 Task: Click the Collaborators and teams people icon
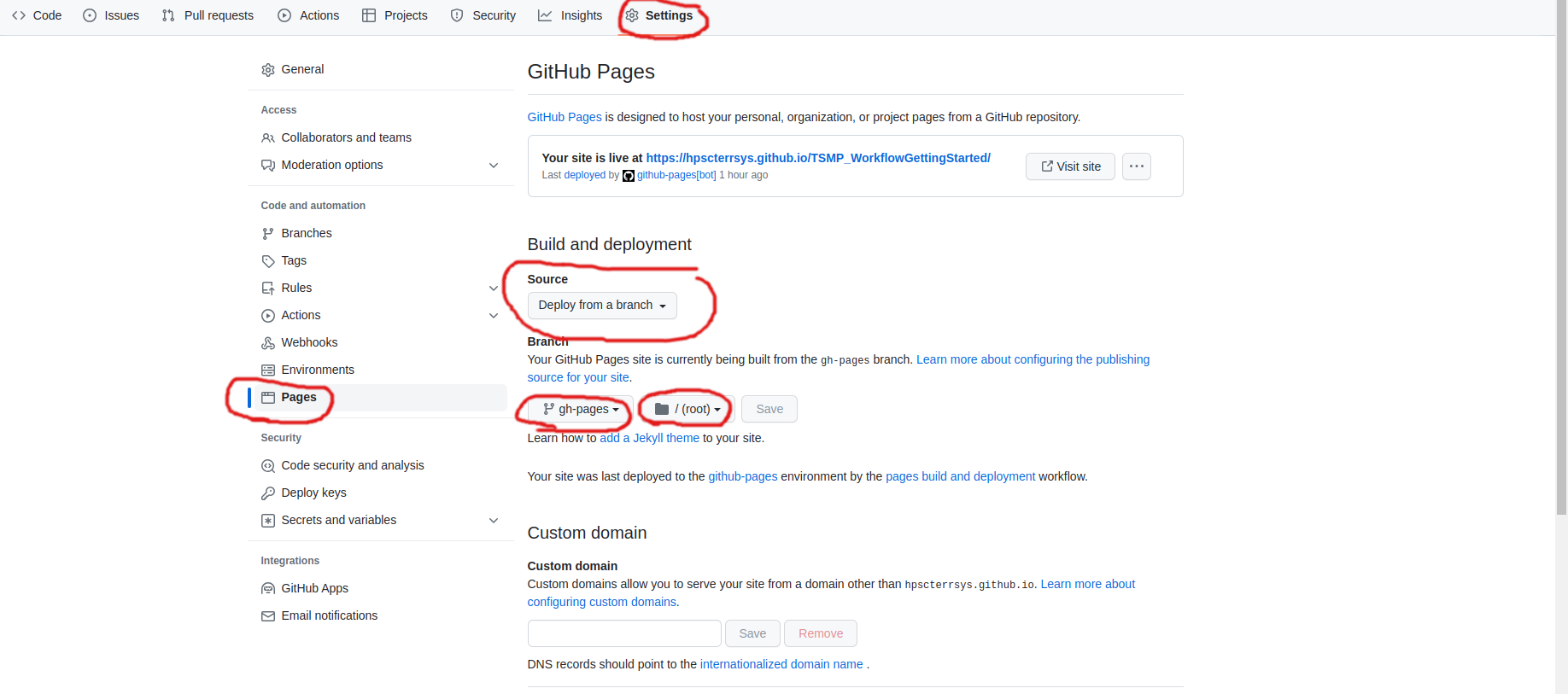(x=268, y=138)
